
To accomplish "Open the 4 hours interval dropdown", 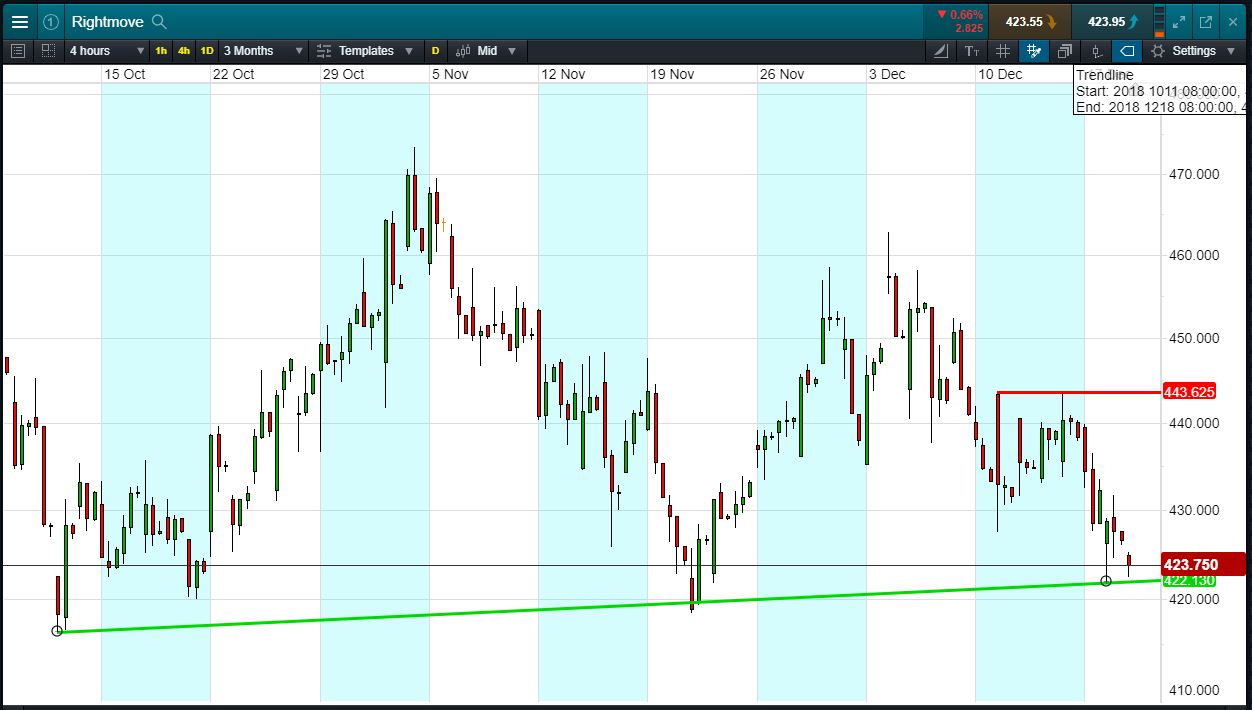I will tap(106, 51).
